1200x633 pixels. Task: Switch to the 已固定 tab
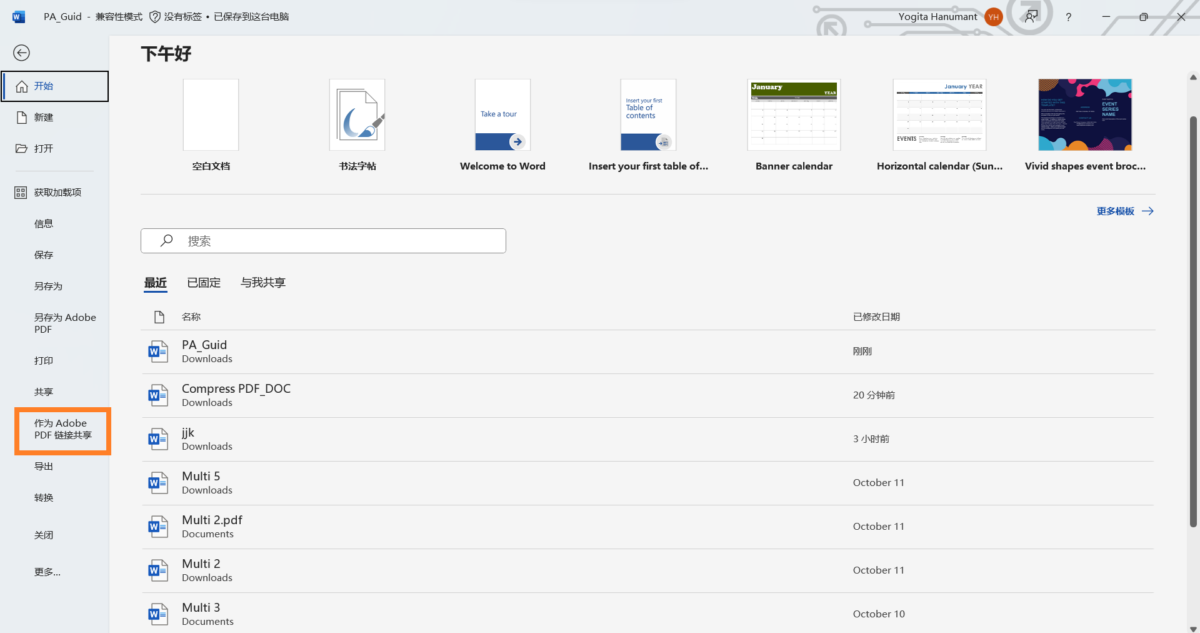[x=204, y=283]
